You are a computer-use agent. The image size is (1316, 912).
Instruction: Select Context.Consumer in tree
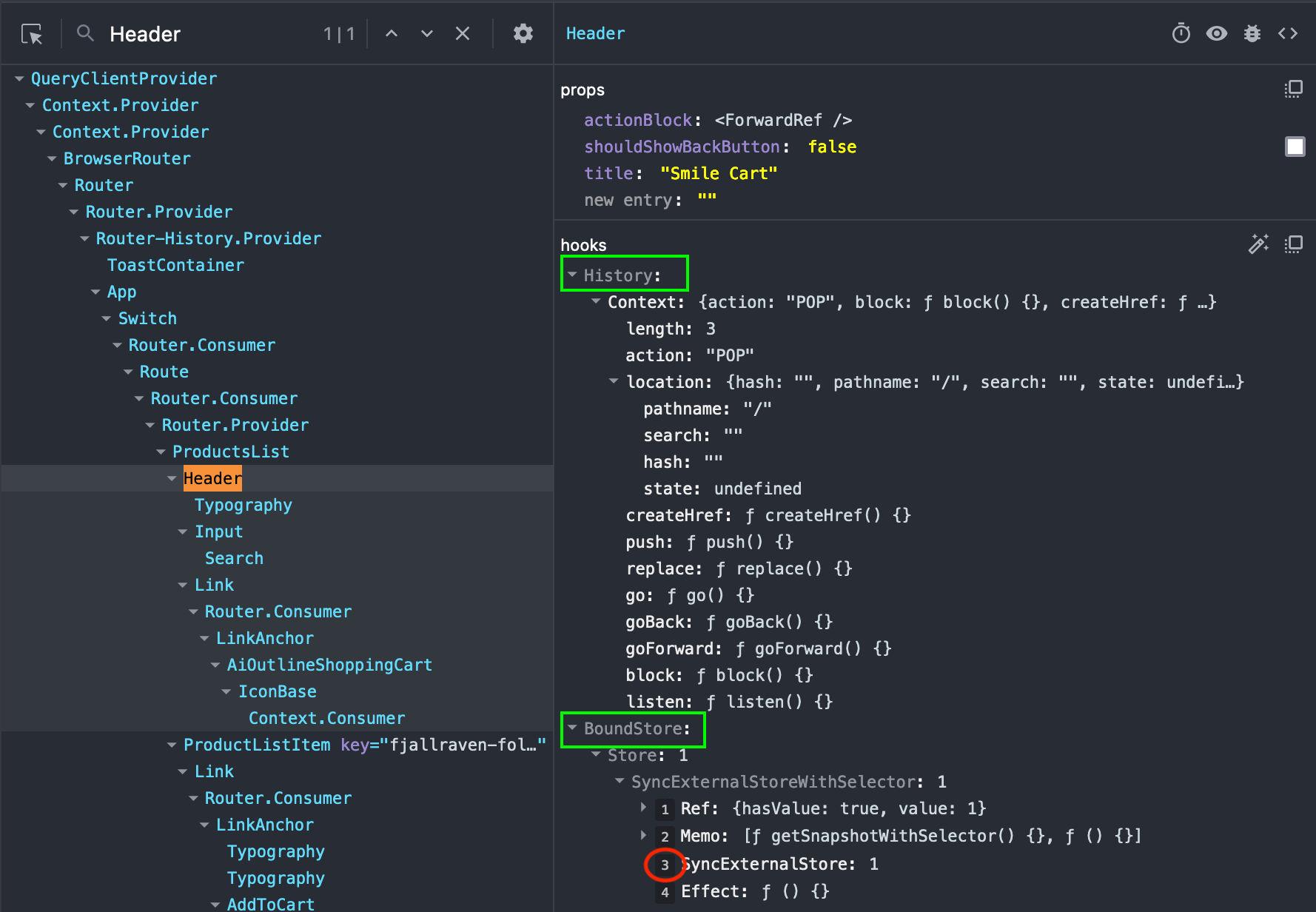(x=327, y=718)
